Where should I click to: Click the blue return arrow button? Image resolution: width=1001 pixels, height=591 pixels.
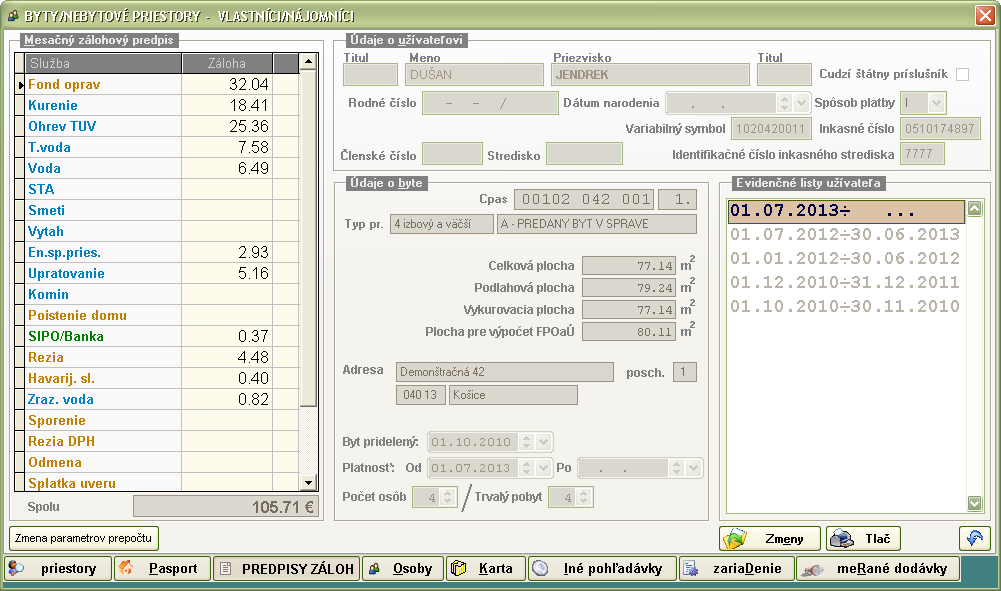pyautogui.click(x=974, y=538)
